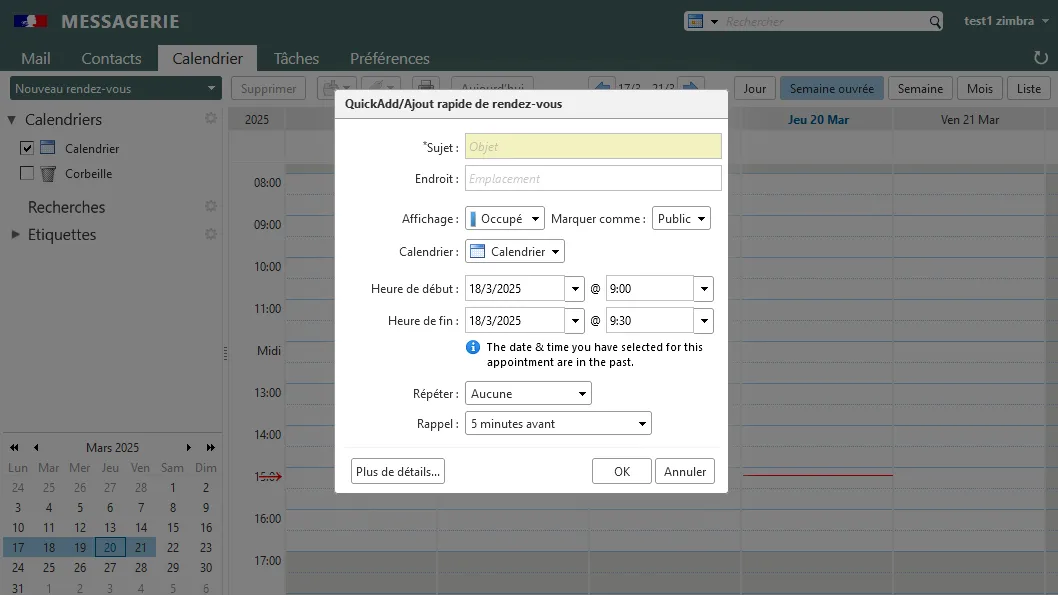
Task: Select day 13 in mini calendar
Action: 110,528
